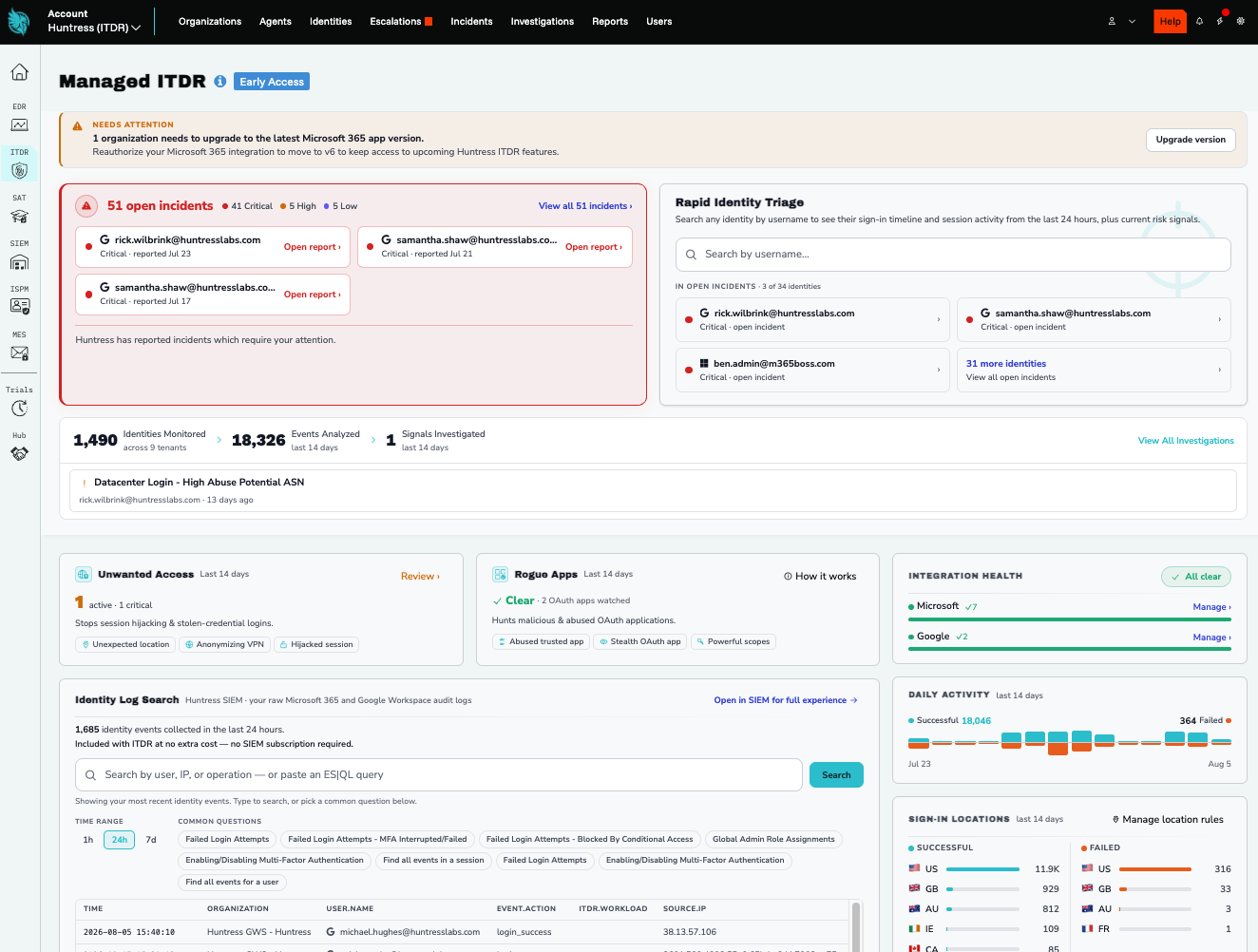This screenshot has width=1258, height=952.
Task: Expand the rick.wilbrink triage identity chevron
Action: [x=939, y=319]
